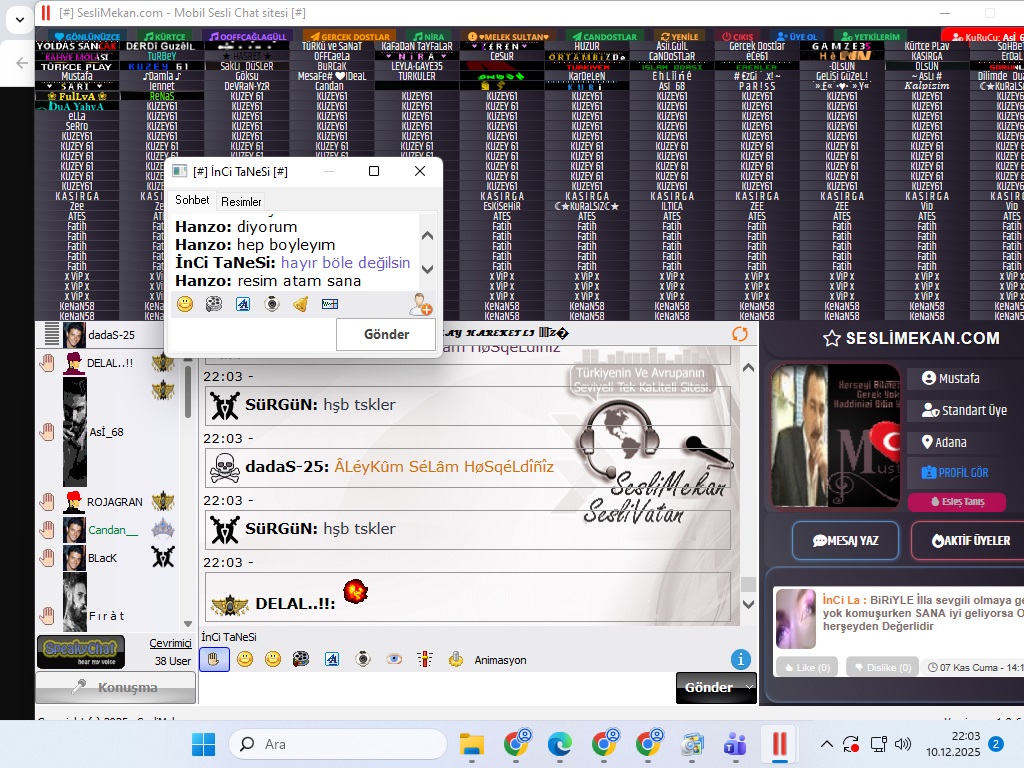Viewport: 1024px width, 768px height.
Task: Click raised hand icon next to ROJAGRAN
Action: [47, 502]
